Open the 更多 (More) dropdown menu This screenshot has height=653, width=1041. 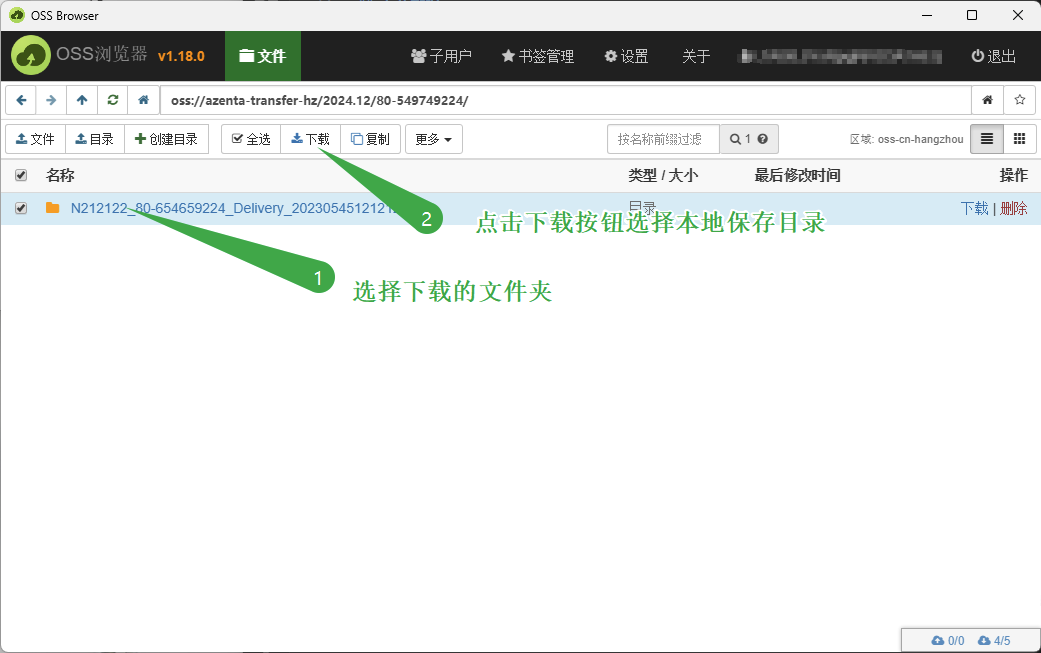[x=433, y=139]
